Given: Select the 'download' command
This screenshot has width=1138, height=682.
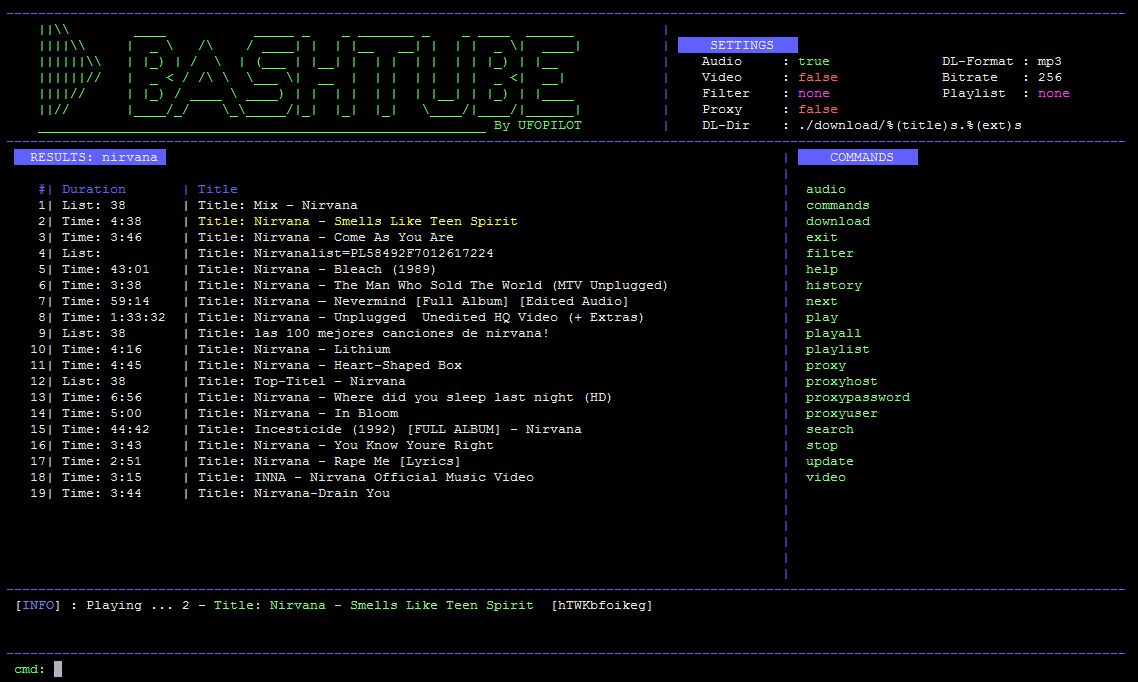Looking at the screenshot, I should tap(838, 221).
